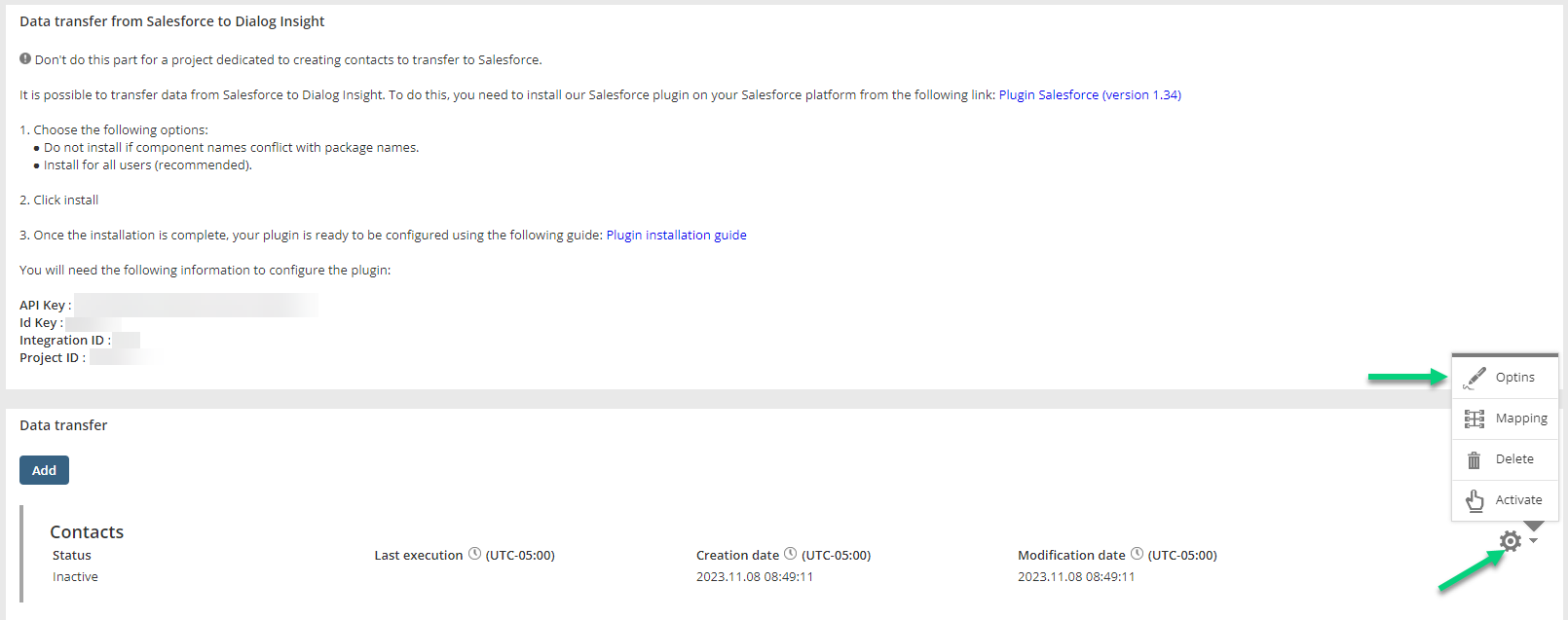
Task: Click the warning icon before Don't do this
Action: point(25,58)
